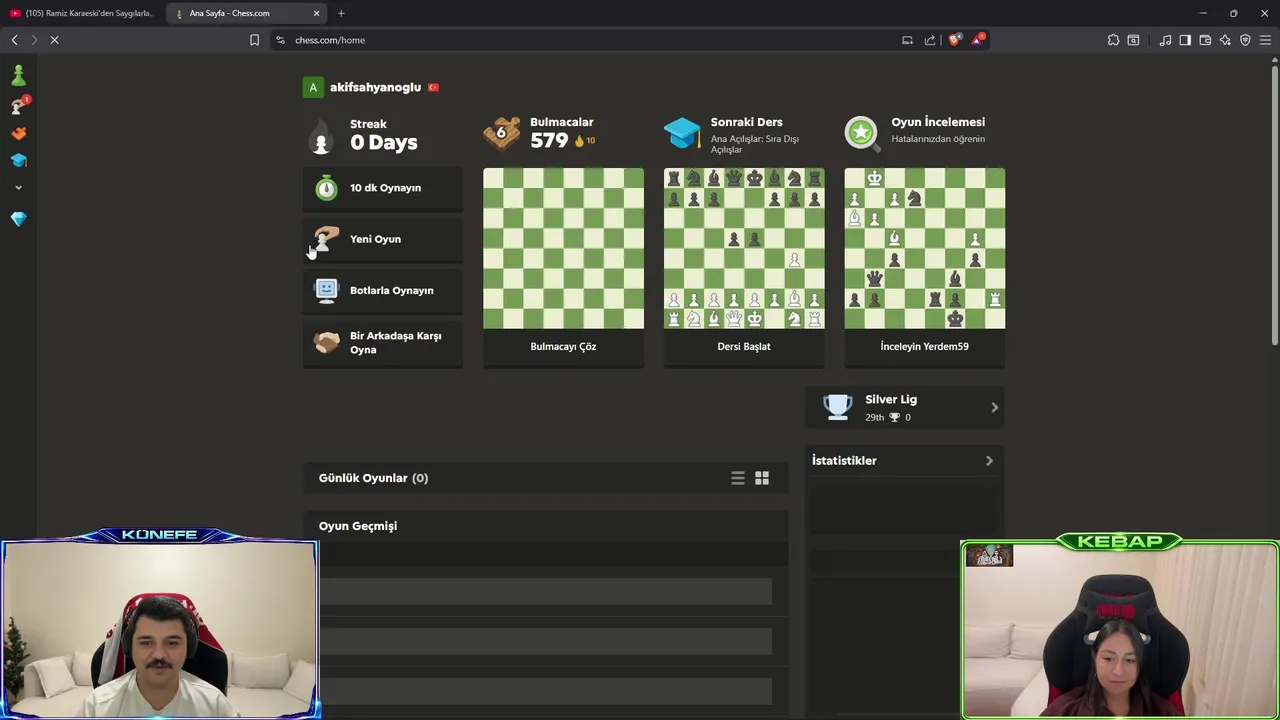This screenshot has height=720, width=1280.
Task: Click the stopwatch icon for 10 dk Oynayın
Action: [x=326, y=188]
